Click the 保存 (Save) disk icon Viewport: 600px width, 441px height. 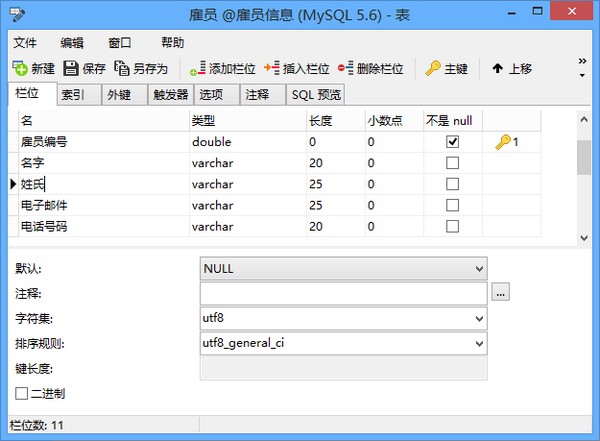pos(71,69)
